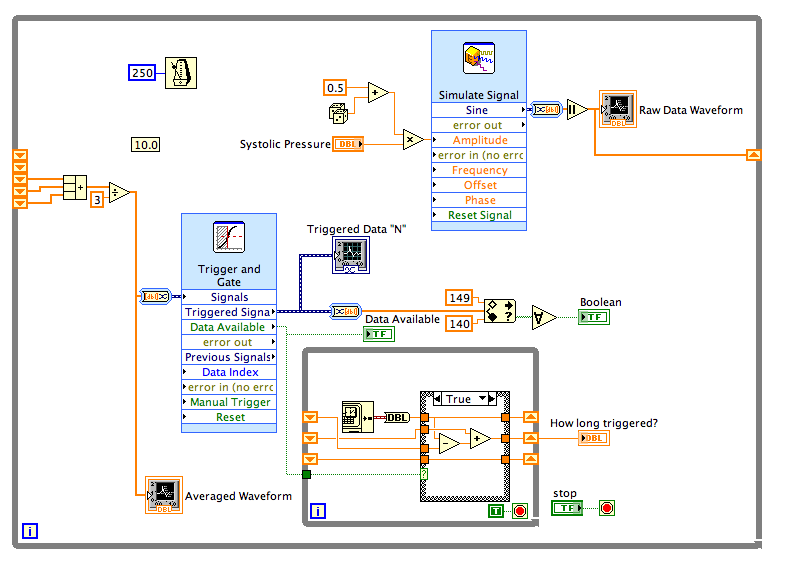Image resolution: width=785 pixels, height=563 pixels.
Task: Select the convert from dynamic data node after Sine
Action: click(546, 109)
